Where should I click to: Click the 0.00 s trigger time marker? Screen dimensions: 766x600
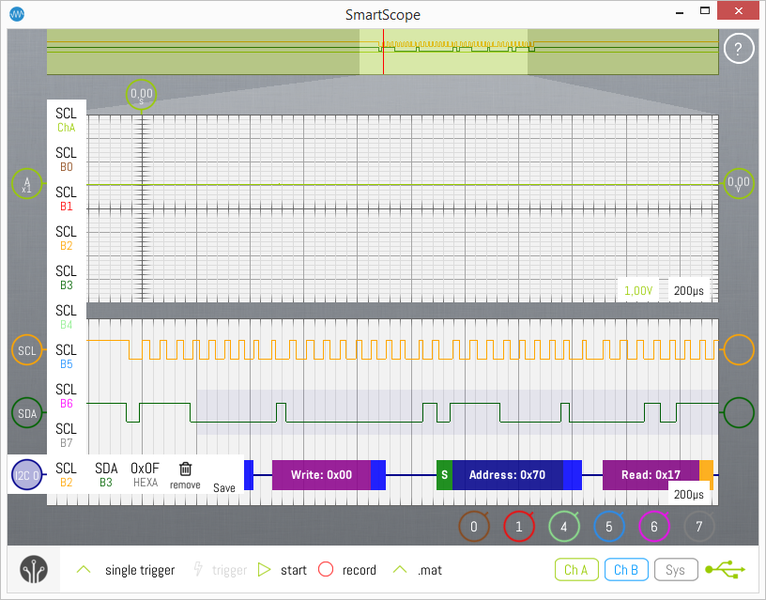141,96
